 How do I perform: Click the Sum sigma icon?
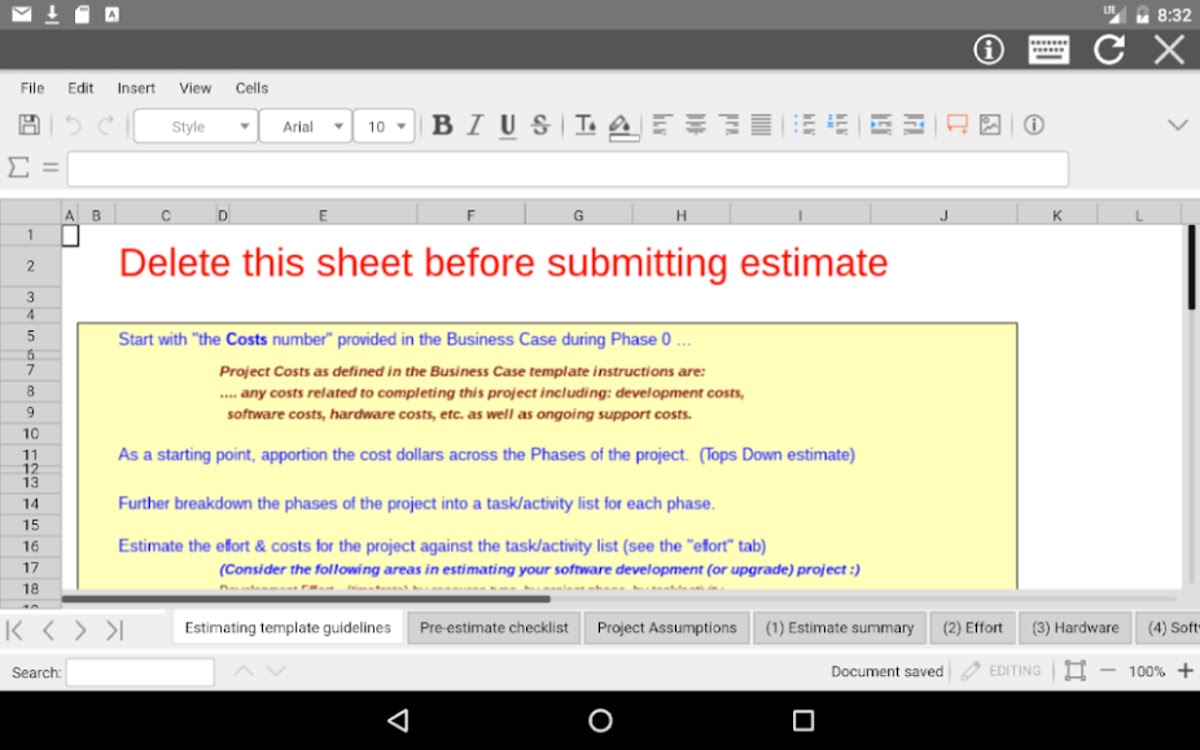(18, 168)
